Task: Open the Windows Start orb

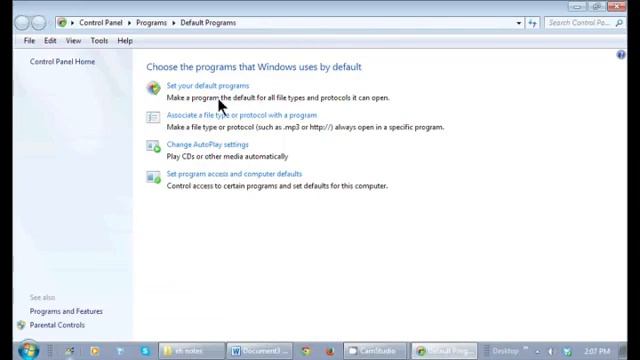Action: tap(28, 350)
